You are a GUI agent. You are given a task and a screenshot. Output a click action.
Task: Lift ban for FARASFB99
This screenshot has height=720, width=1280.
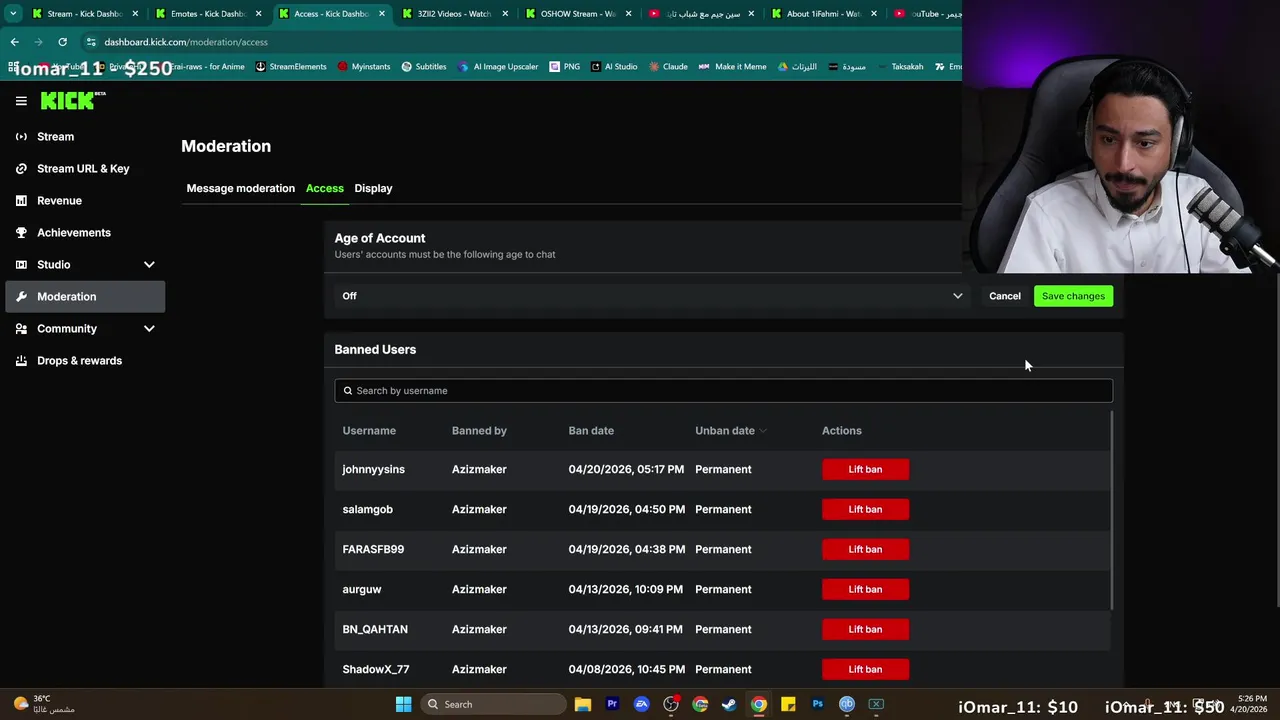[x=865, y=549]
